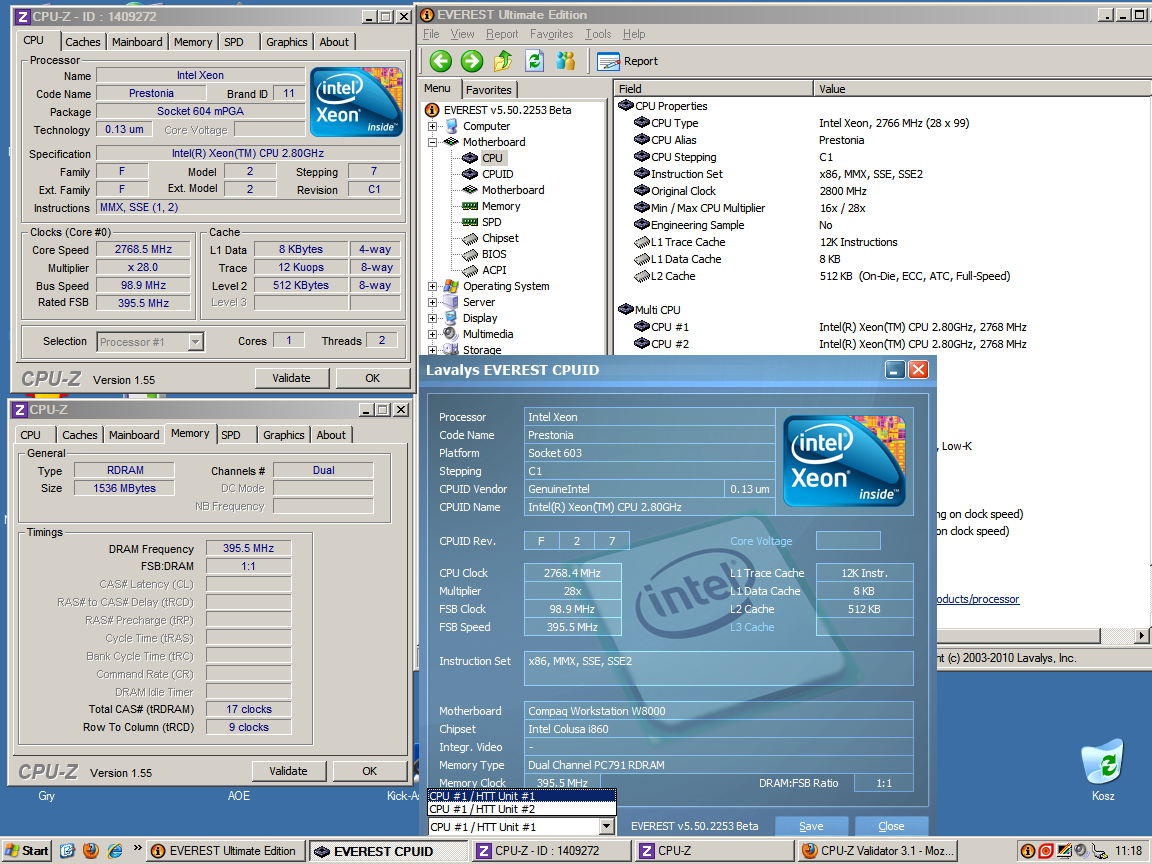Select the Chipset tree item

pos(500,238)
